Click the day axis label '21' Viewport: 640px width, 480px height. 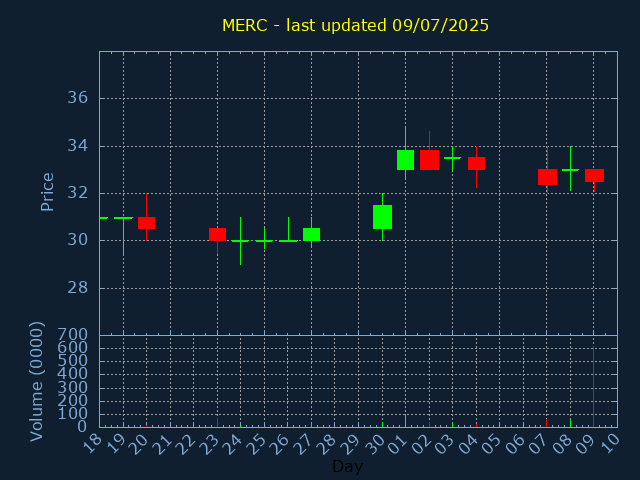coord(163,444)
